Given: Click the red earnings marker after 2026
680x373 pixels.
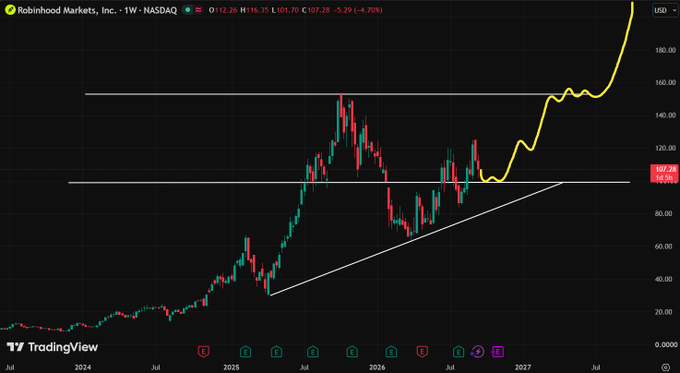Looking at the screenshot, I should tap(422, 351).
